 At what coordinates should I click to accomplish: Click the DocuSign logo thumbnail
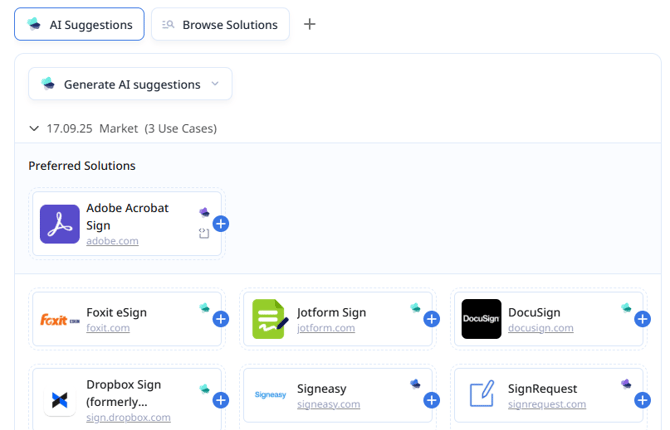481,319
